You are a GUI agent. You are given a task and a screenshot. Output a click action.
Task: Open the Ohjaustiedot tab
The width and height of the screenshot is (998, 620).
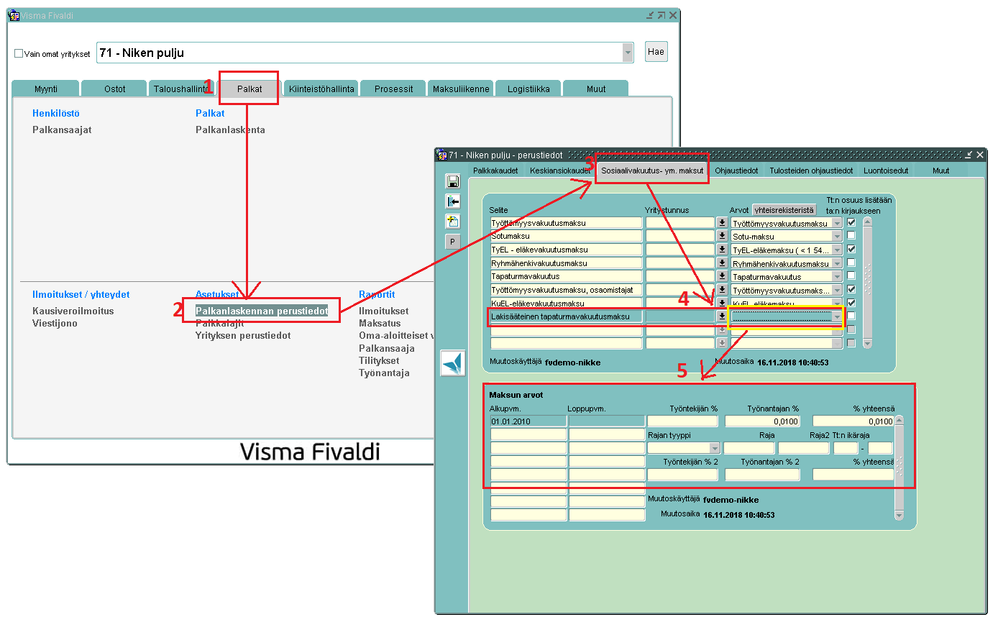pos(736,171)
